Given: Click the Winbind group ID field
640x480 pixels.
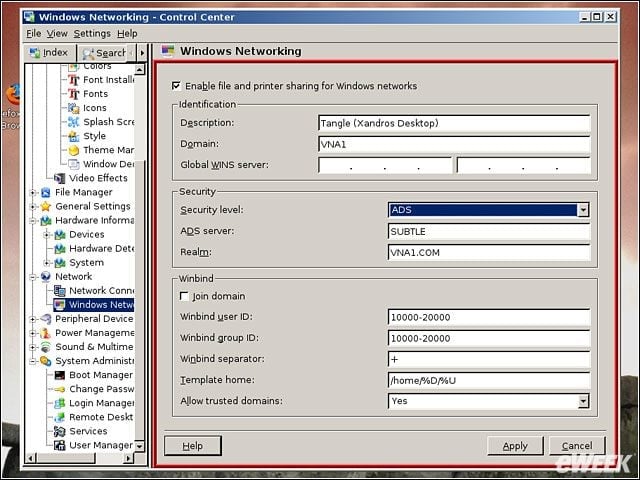Looking at the screenshot, I should [x=489, y=338].
